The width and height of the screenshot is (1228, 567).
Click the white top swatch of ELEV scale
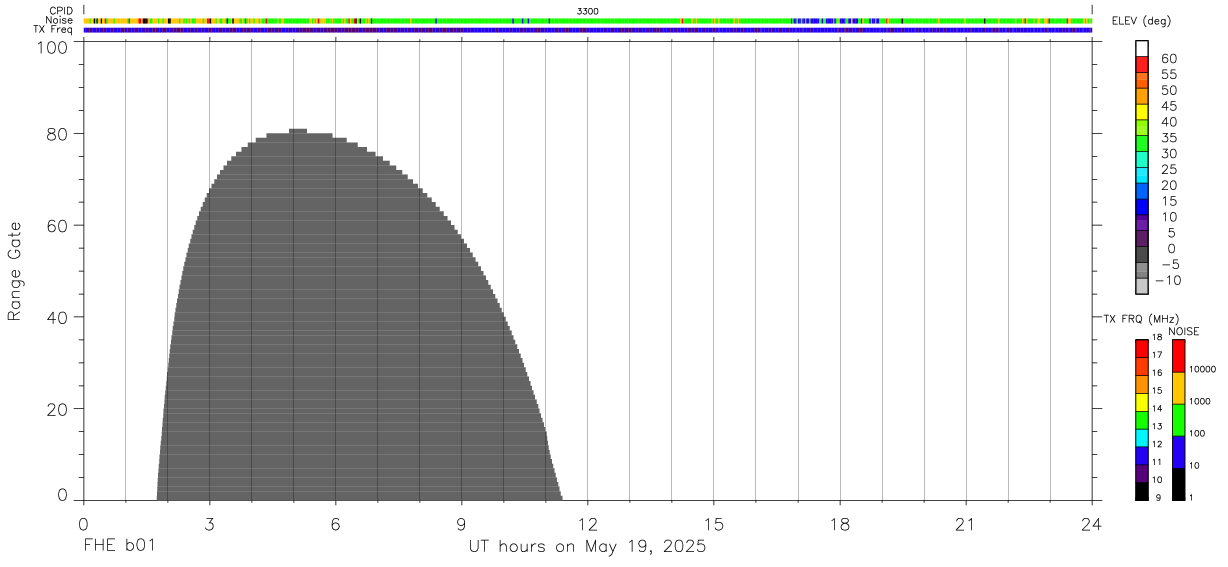coord(1141,47)
